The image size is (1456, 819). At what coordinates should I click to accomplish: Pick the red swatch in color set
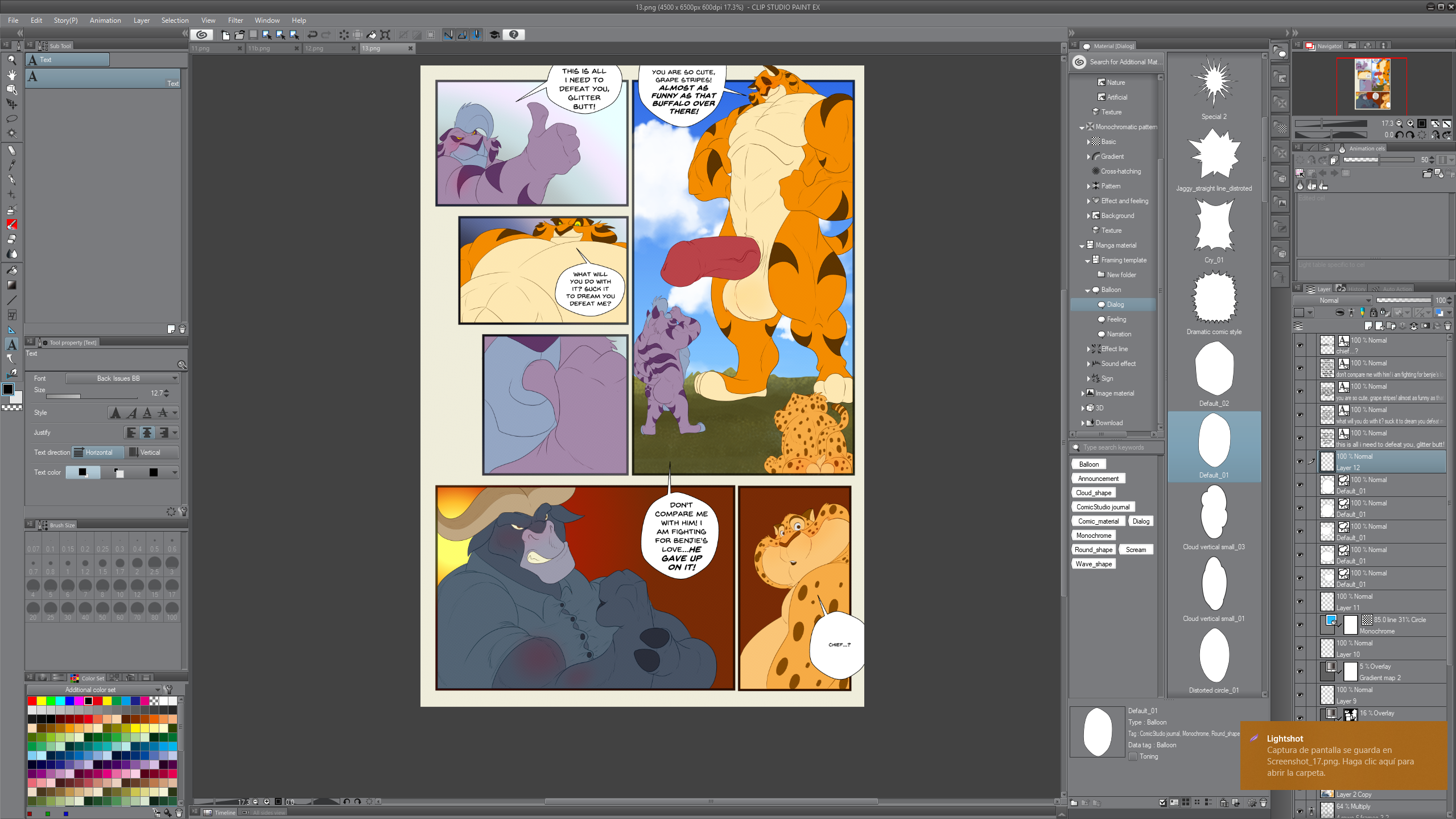tap(32, 701)
